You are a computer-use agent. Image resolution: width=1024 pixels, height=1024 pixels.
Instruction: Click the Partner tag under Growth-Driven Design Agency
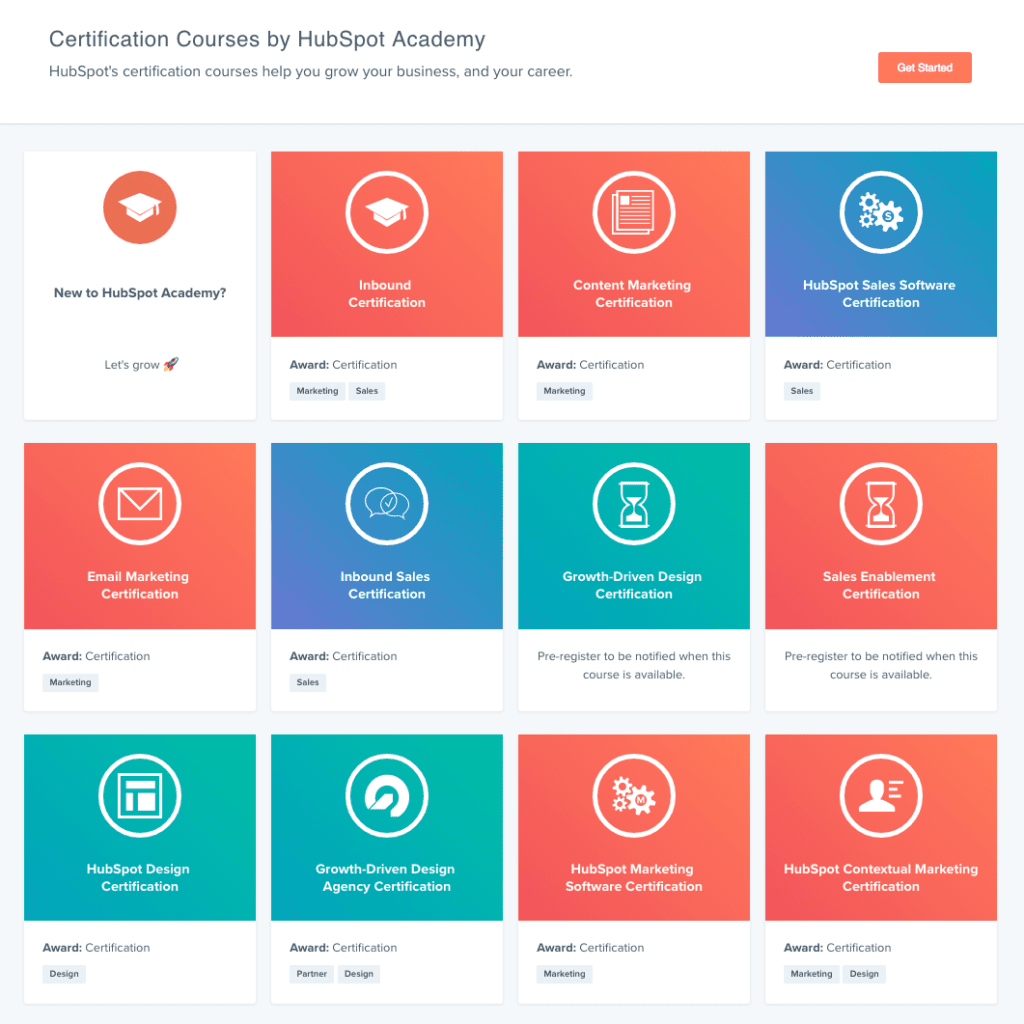click(312, 974)
